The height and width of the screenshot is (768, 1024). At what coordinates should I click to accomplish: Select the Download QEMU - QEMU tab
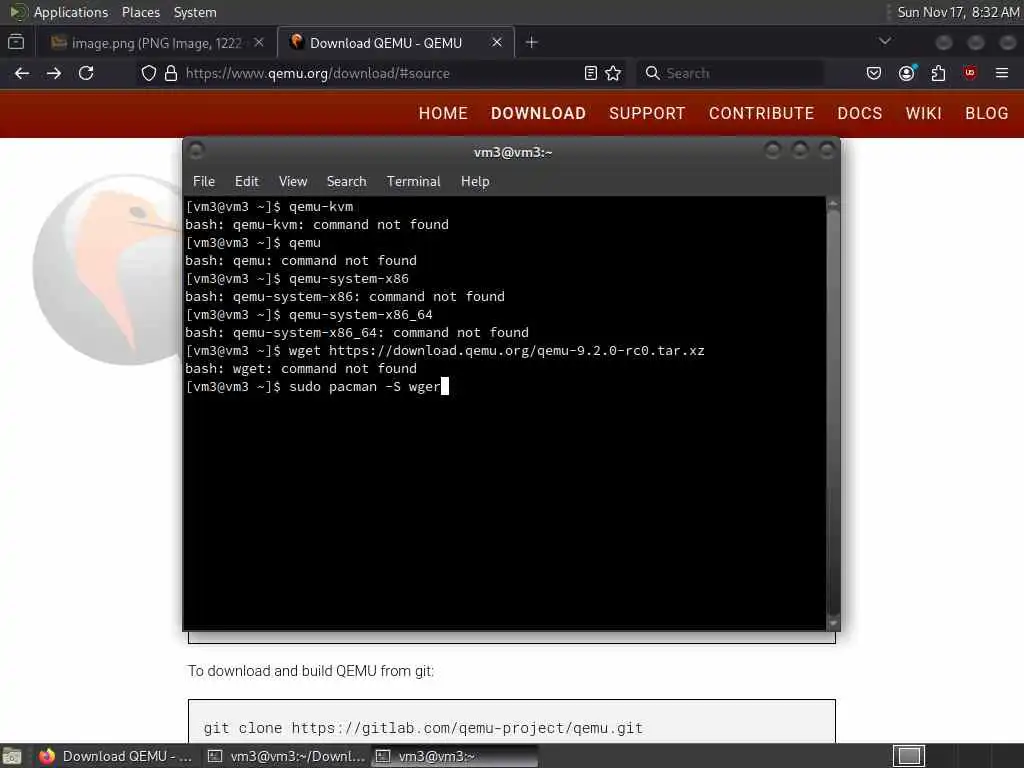tap(396, 43)
